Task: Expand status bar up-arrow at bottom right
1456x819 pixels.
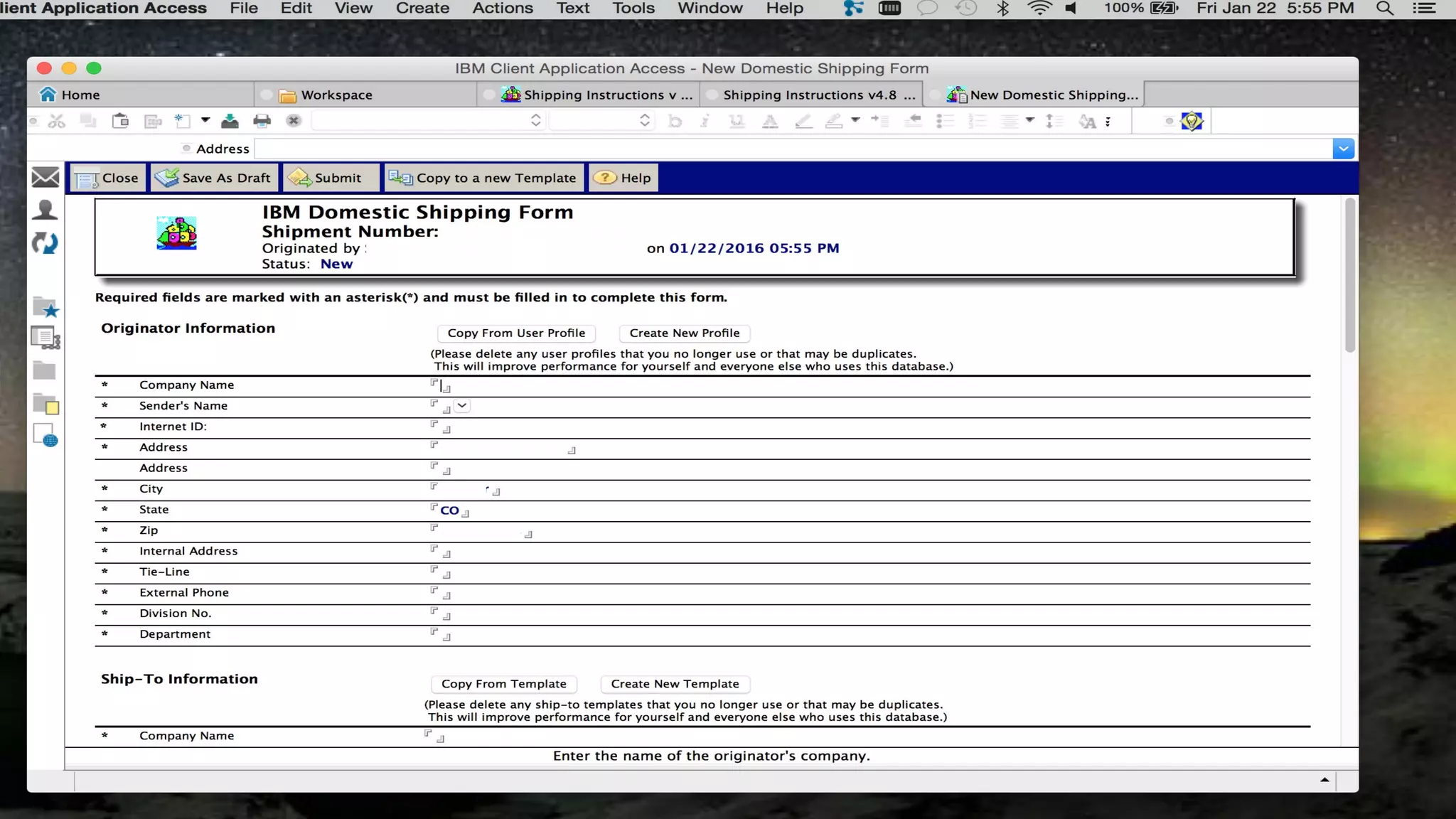Action: 1324,780
